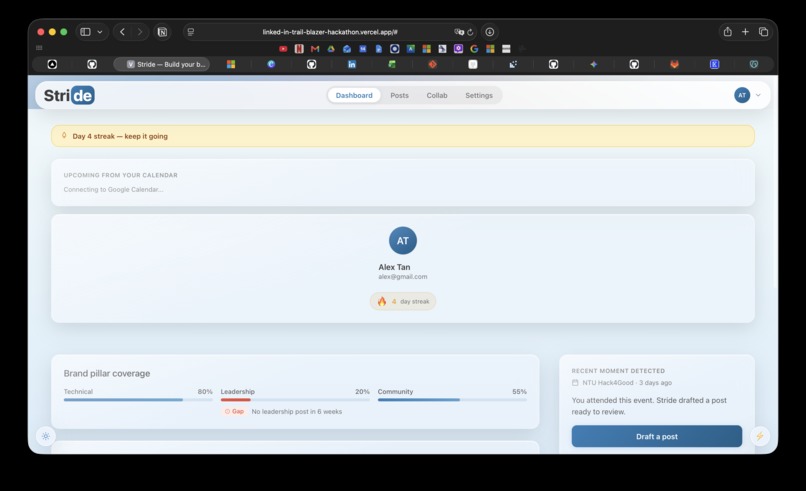Go to the Collab tab

pos(436,95)
